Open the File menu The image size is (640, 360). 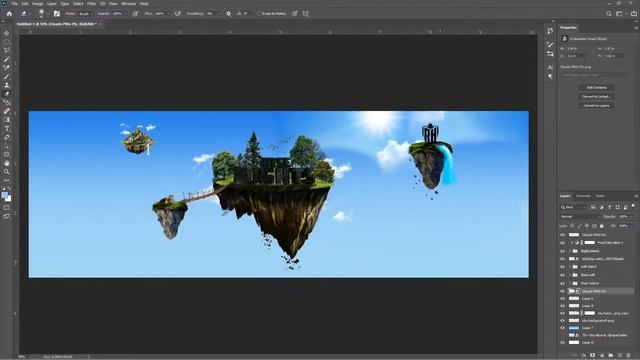click(x=15, y=4)
